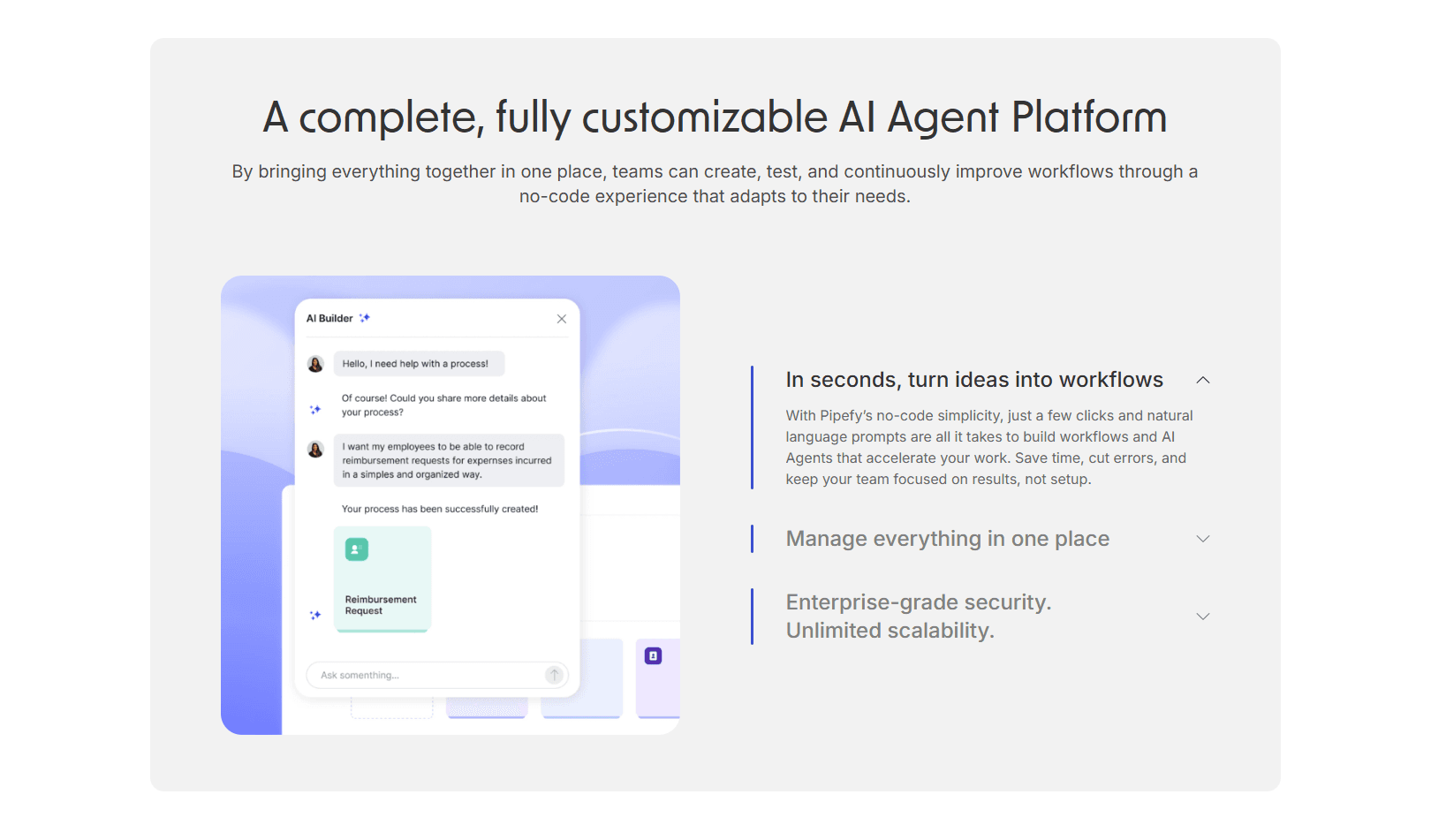Expand the 'Manage everything in one place' chevron
This screenshot has width=1431, height=840.
pos(1202,539)
